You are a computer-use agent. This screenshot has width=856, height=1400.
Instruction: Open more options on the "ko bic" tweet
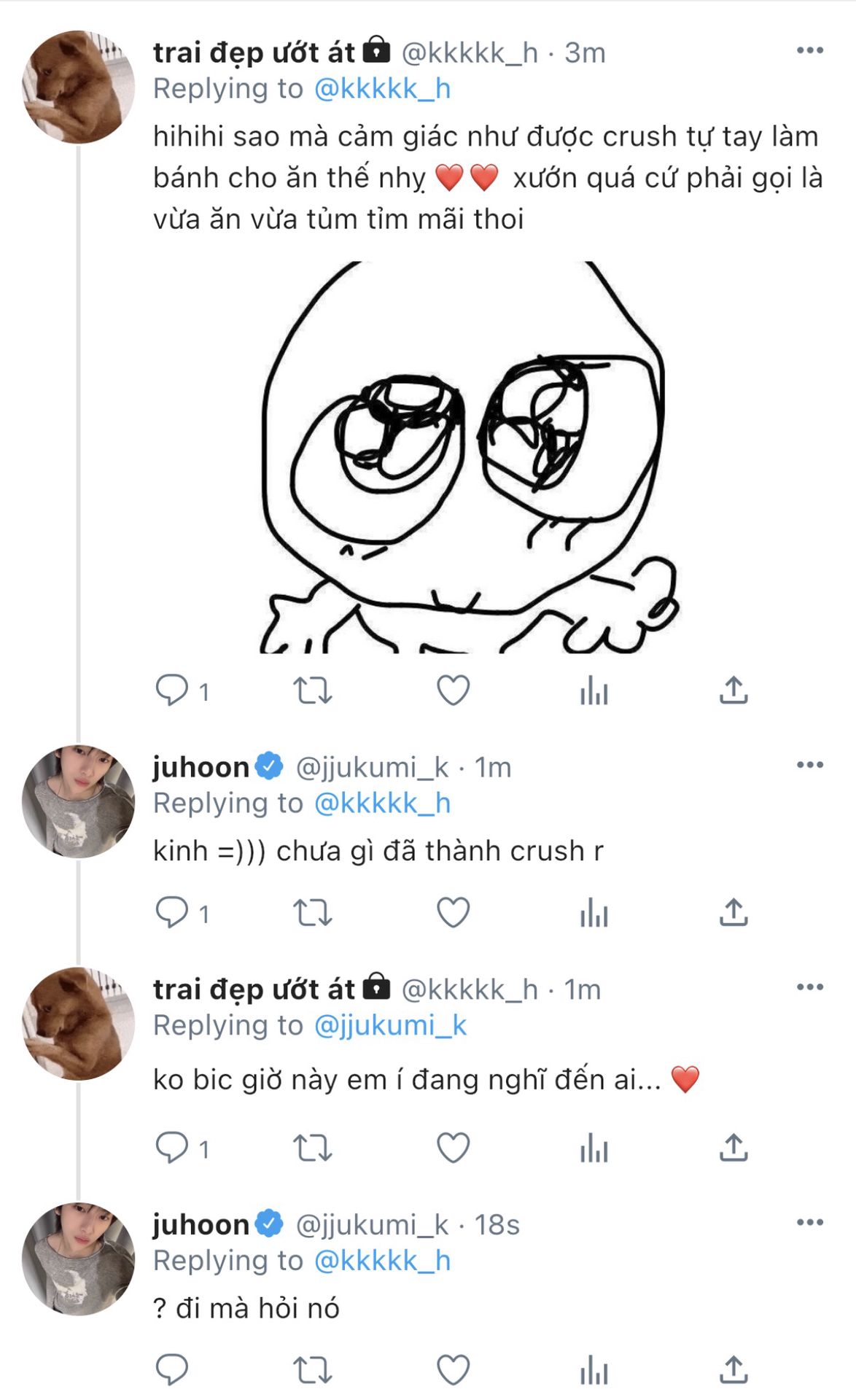pos(809,987)
